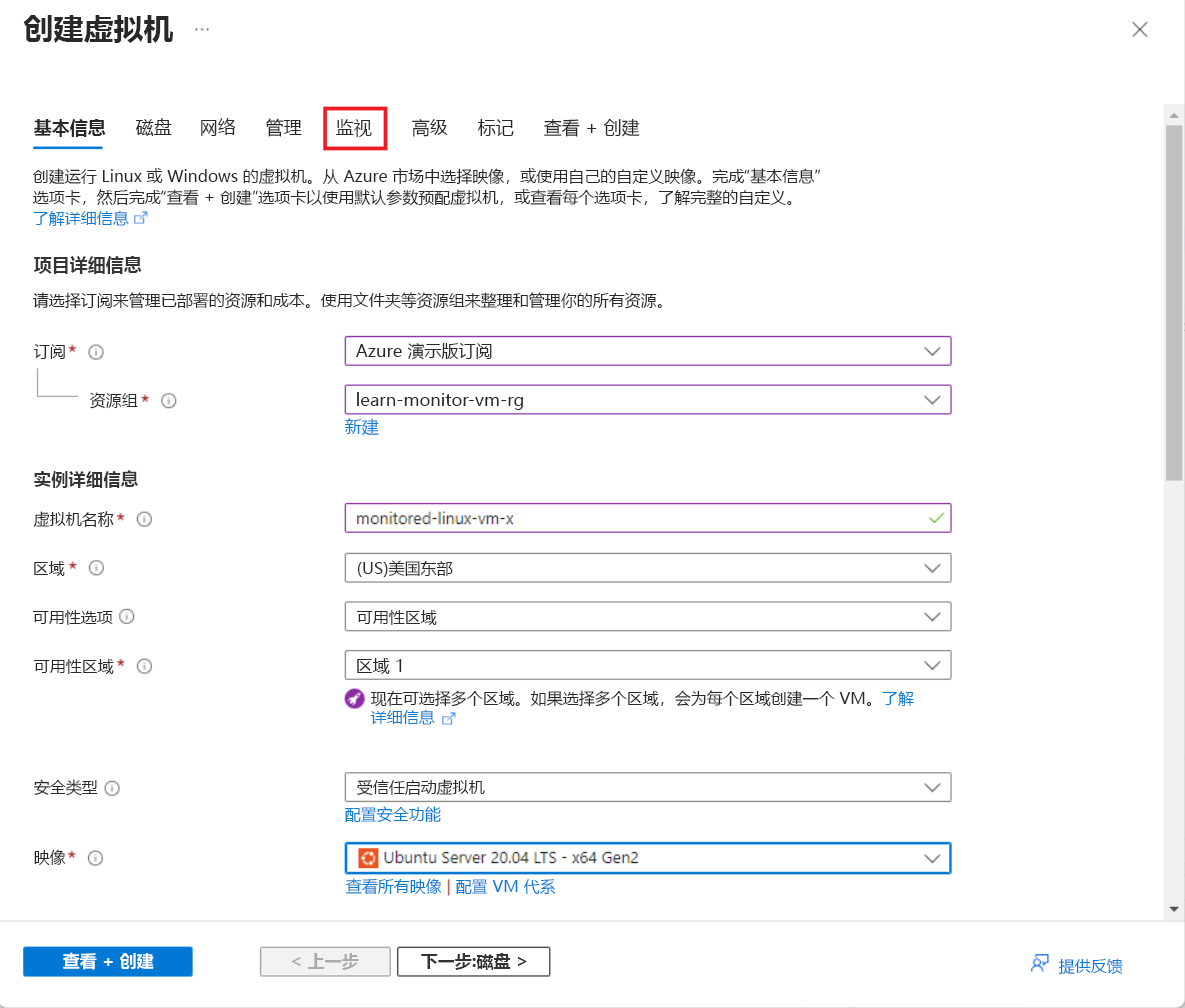The width and height of the screenshot is (1185, 1008).
Task: Select the 监视 tab
Action: tap(354, 128)
